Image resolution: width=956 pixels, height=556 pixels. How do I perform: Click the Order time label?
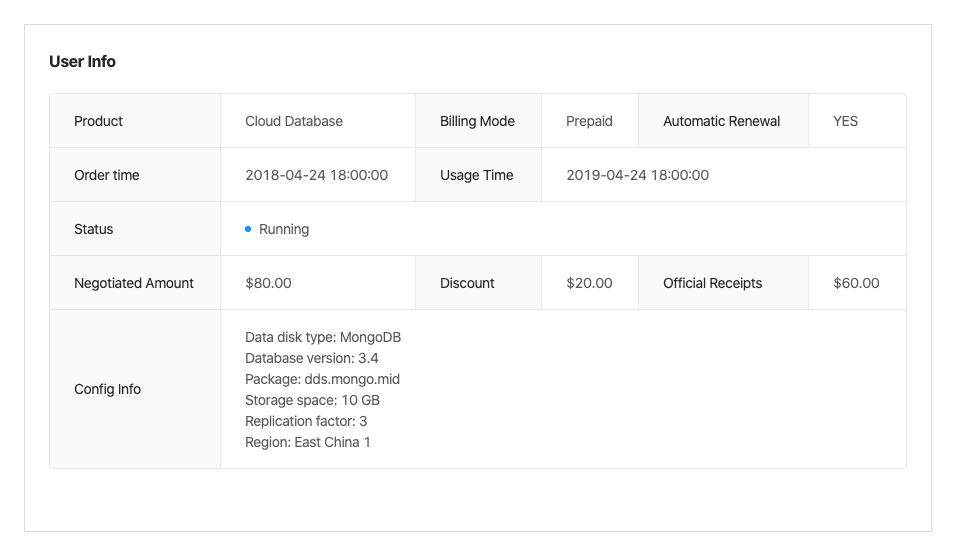(107, 175)
